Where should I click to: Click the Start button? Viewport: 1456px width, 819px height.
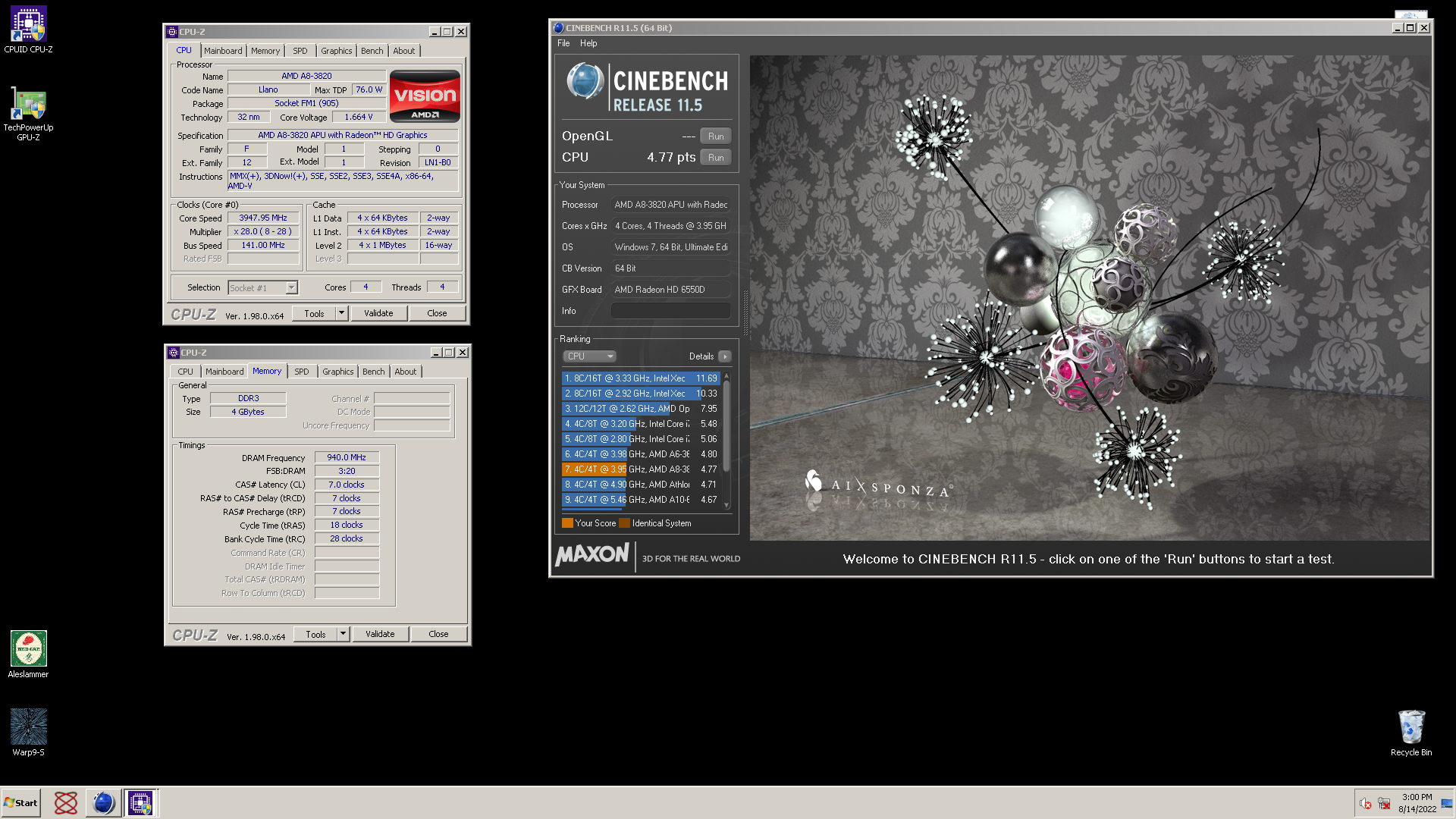pos(20,802)
